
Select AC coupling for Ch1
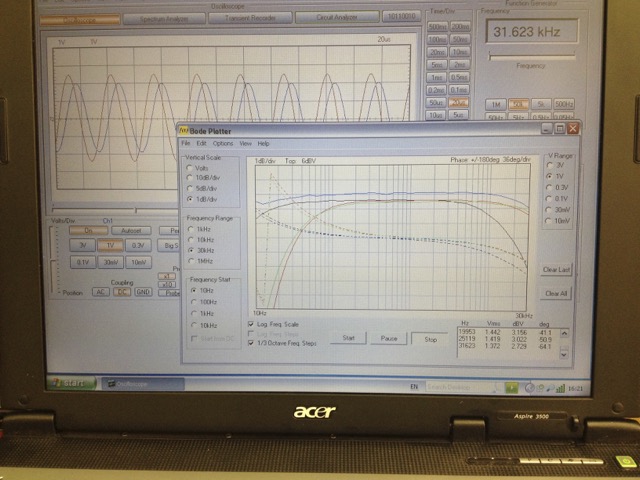[100, 292]
